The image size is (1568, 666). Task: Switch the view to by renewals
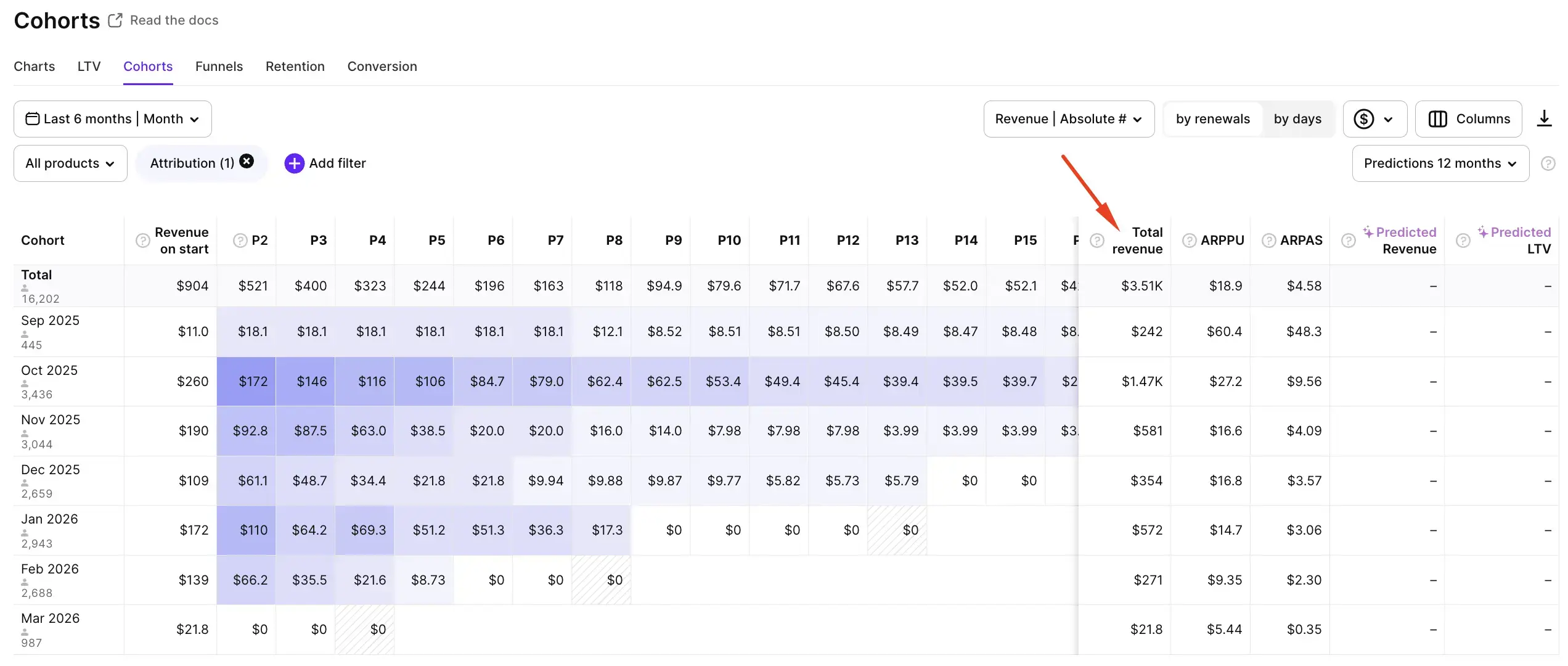1213,118
